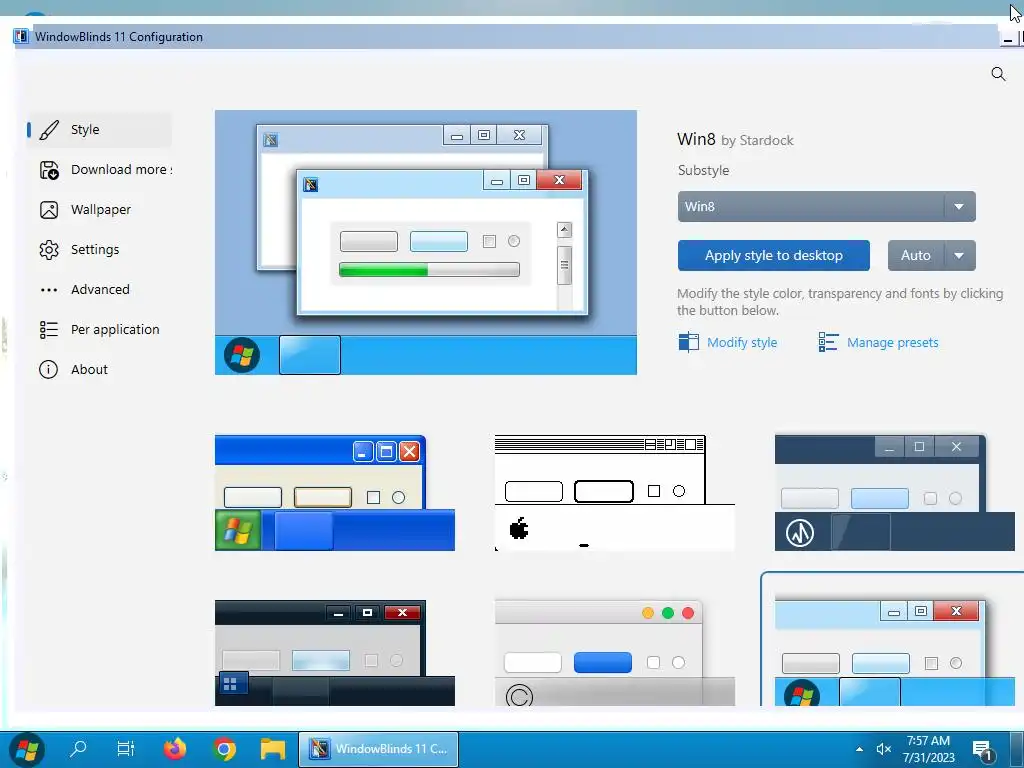Open the Advanced section
This screenshot has height=768, width=1024.
[x=100, y=289]
